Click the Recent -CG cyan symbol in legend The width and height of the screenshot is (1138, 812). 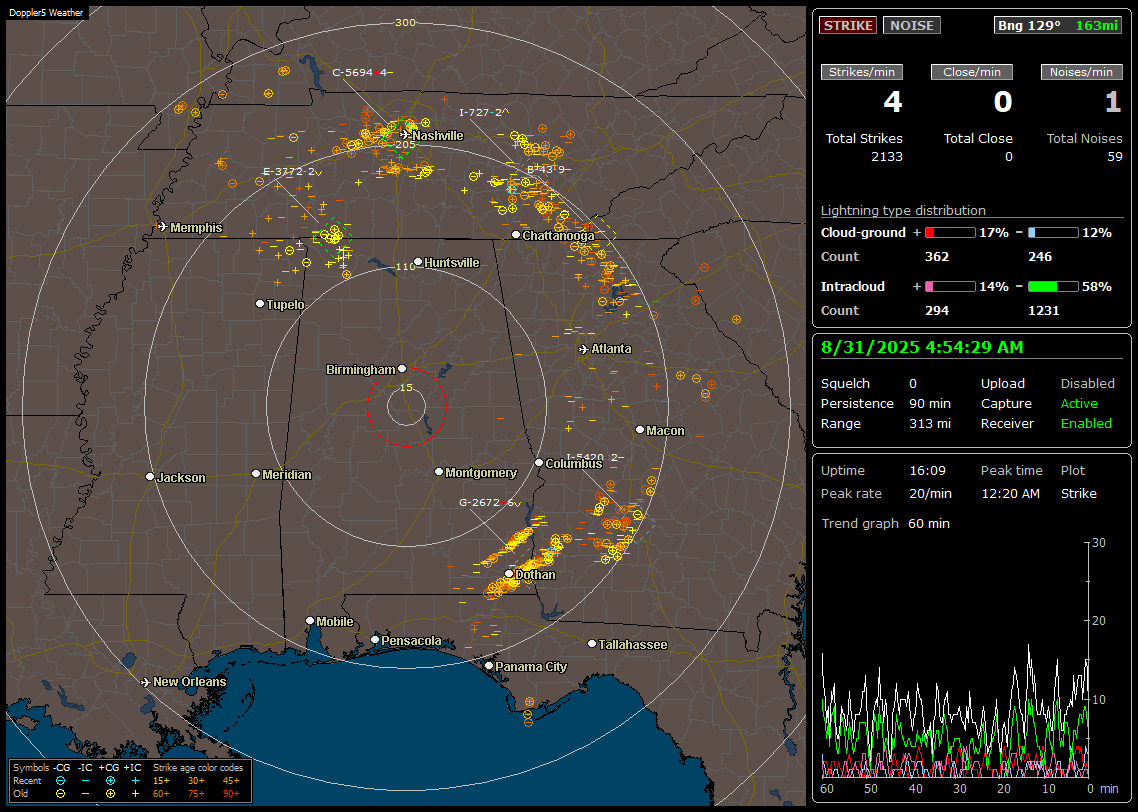pos(60,781)
